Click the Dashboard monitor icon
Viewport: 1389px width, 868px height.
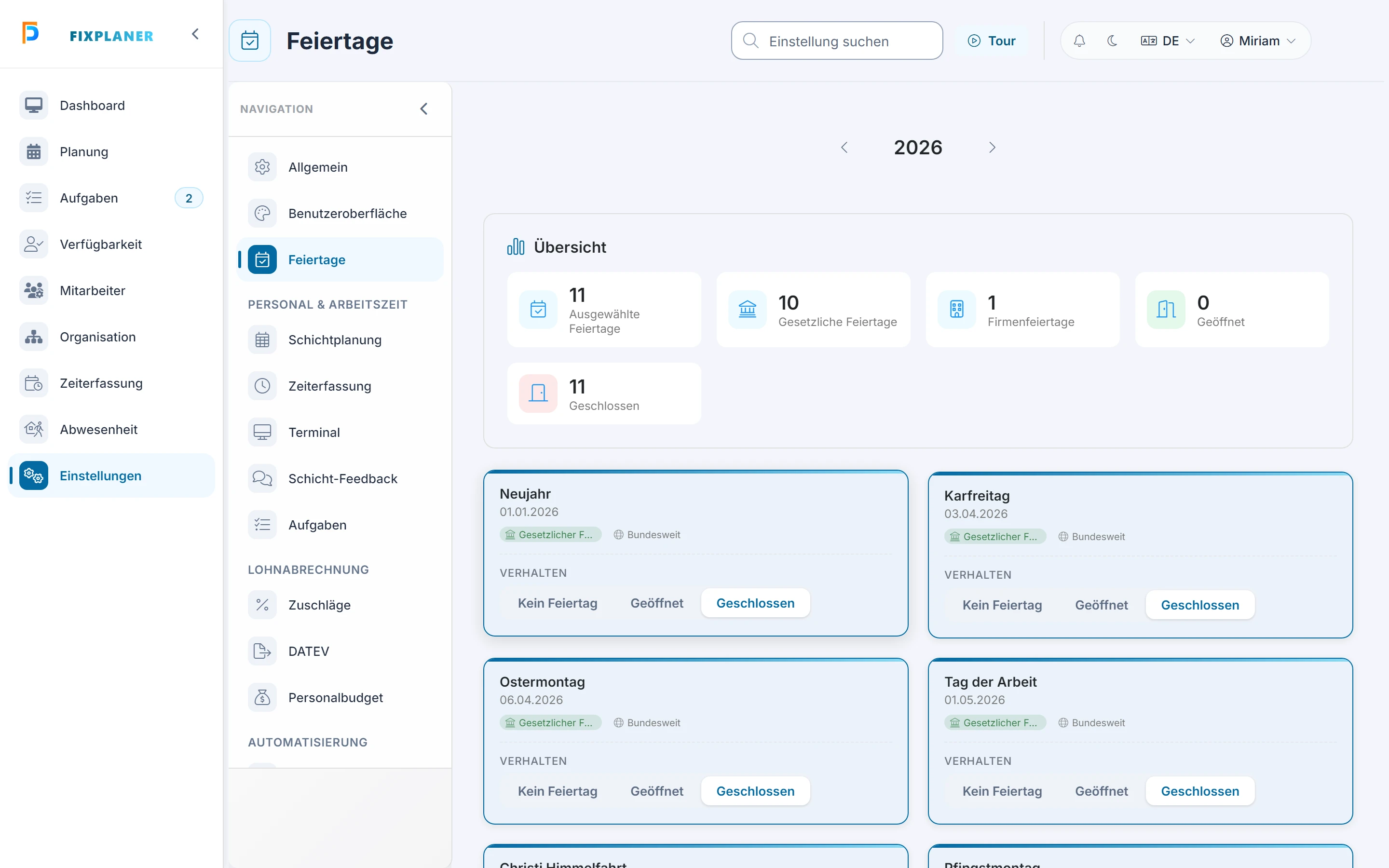tap(33, 106)
